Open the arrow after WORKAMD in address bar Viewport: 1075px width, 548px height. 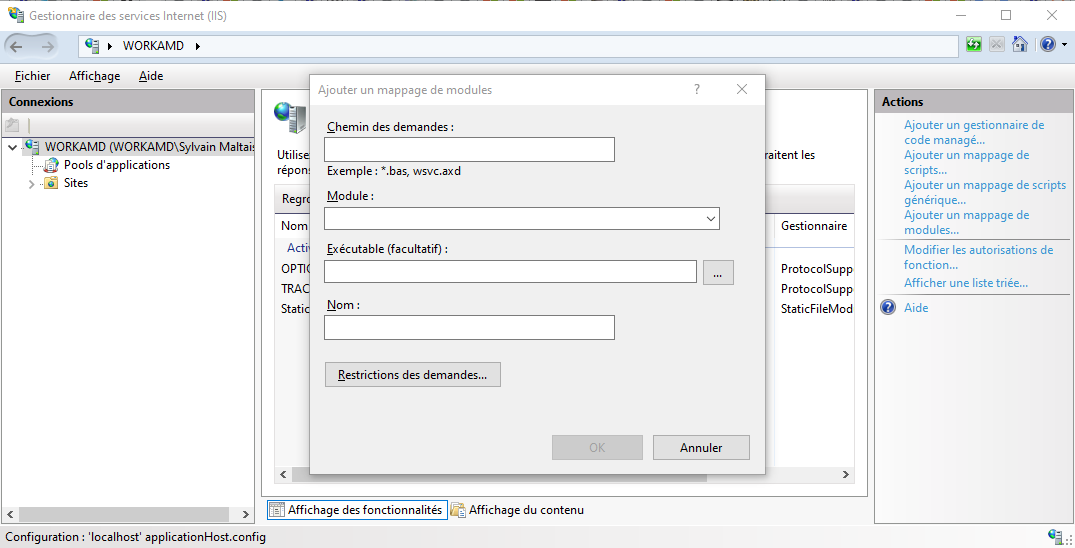tap(198, 46)
